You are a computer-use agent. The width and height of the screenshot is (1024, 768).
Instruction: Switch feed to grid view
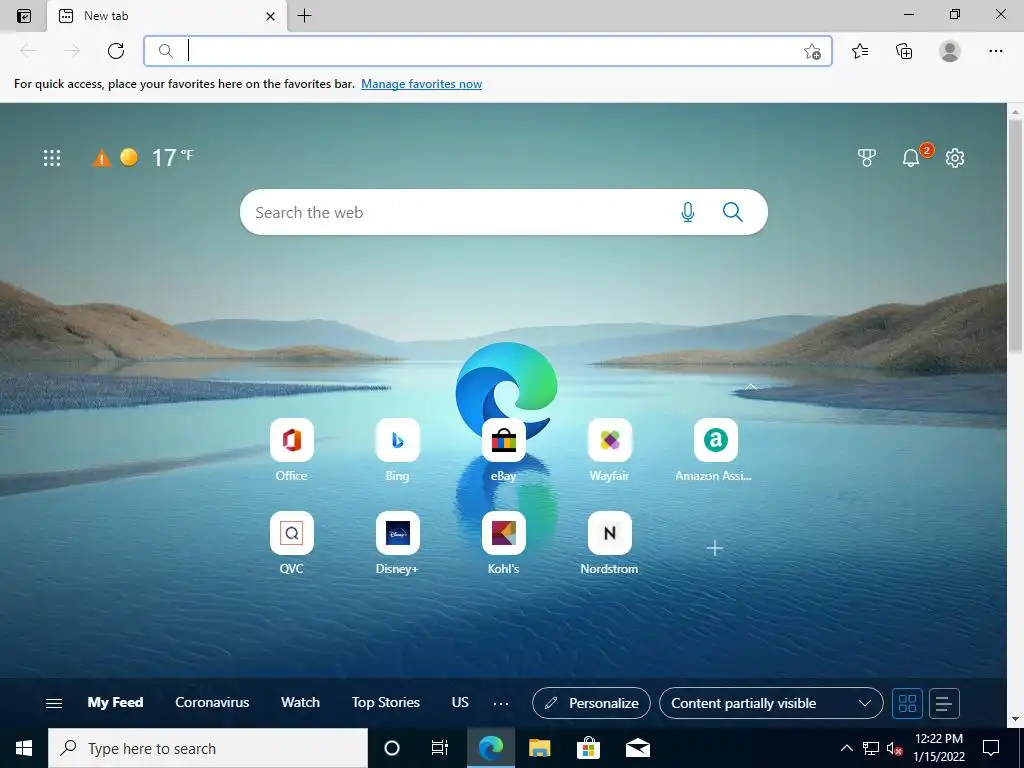907,703
